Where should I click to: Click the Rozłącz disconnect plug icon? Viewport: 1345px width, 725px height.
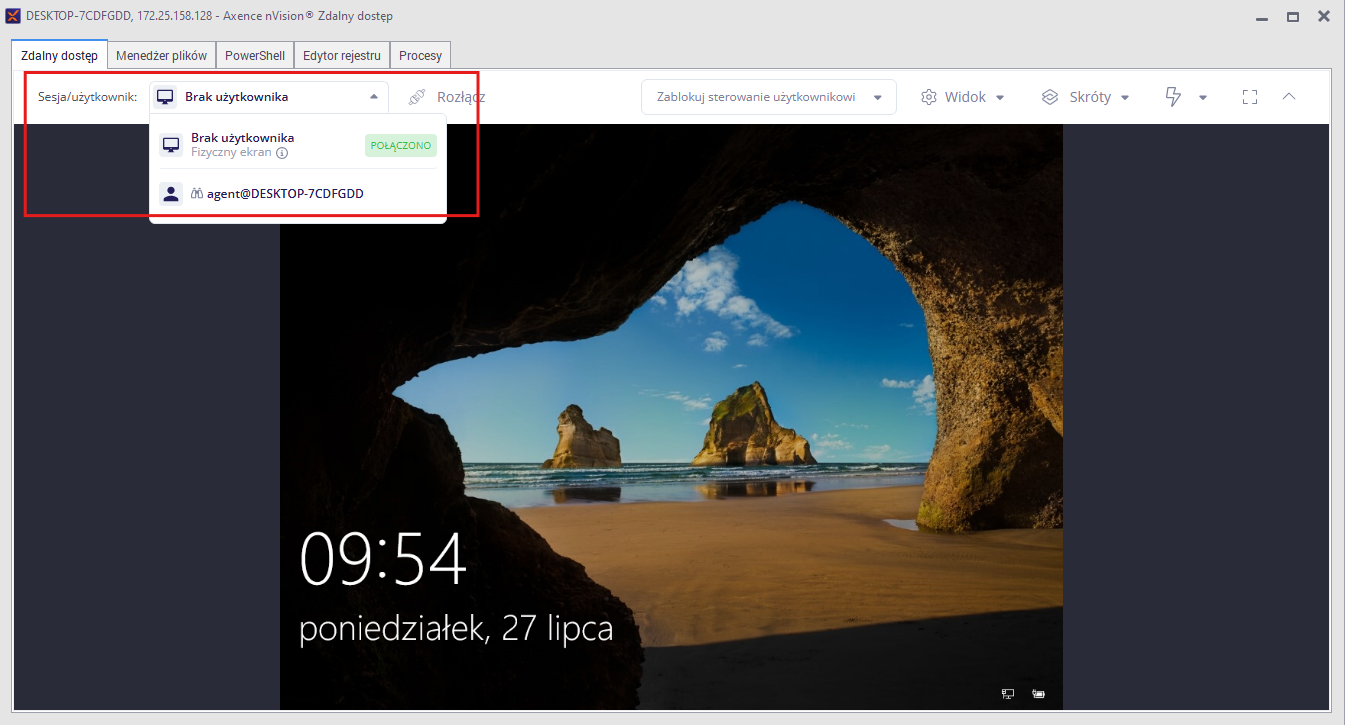pyautogui.click(x=417, y=97)
